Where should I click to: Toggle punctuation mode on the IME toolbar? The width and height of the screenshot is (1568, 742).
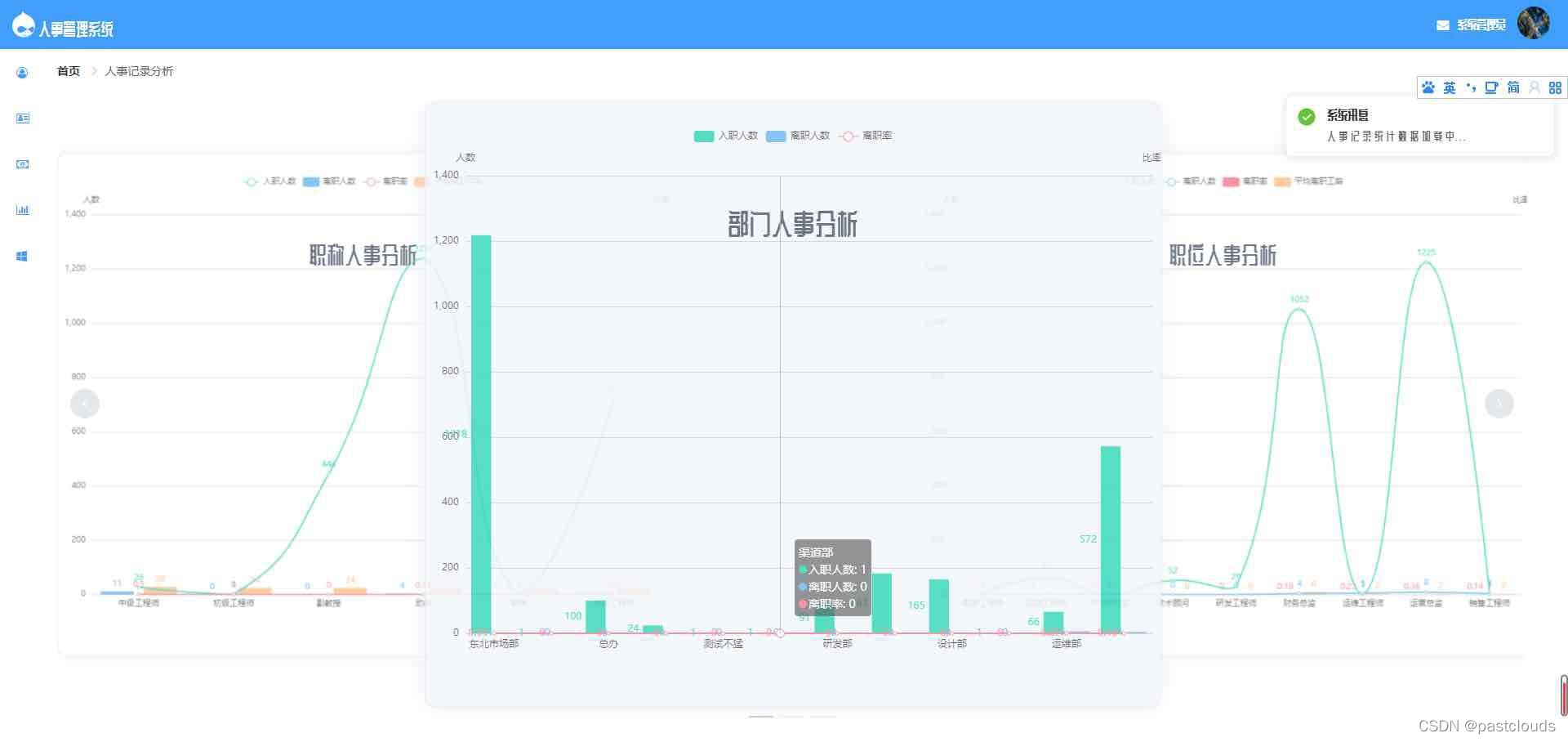(1471, 87)
